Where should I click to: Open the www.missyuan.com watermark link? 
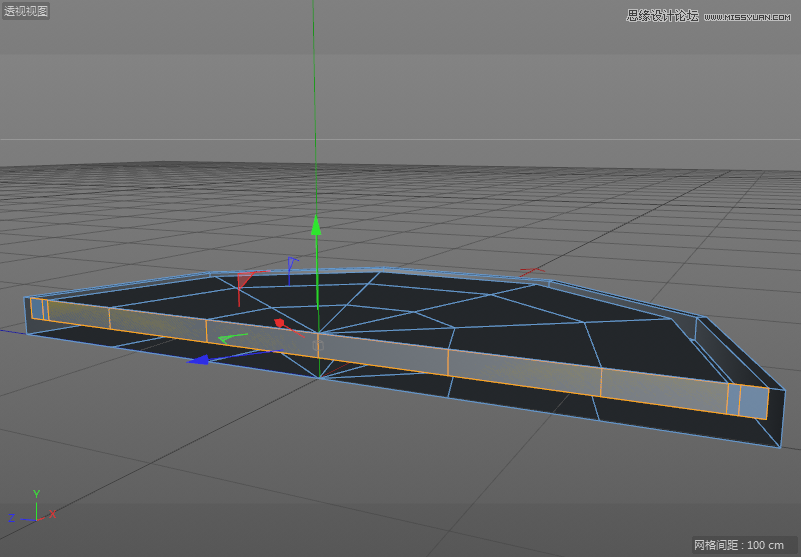click(x=750, y=16)
